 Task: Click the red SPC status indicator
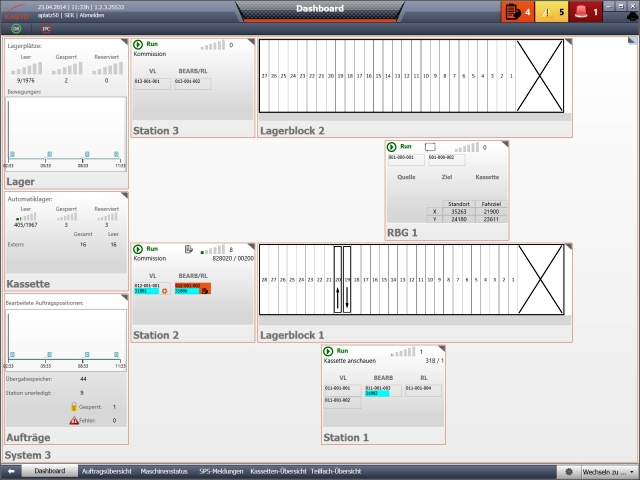tap(46, 30)
